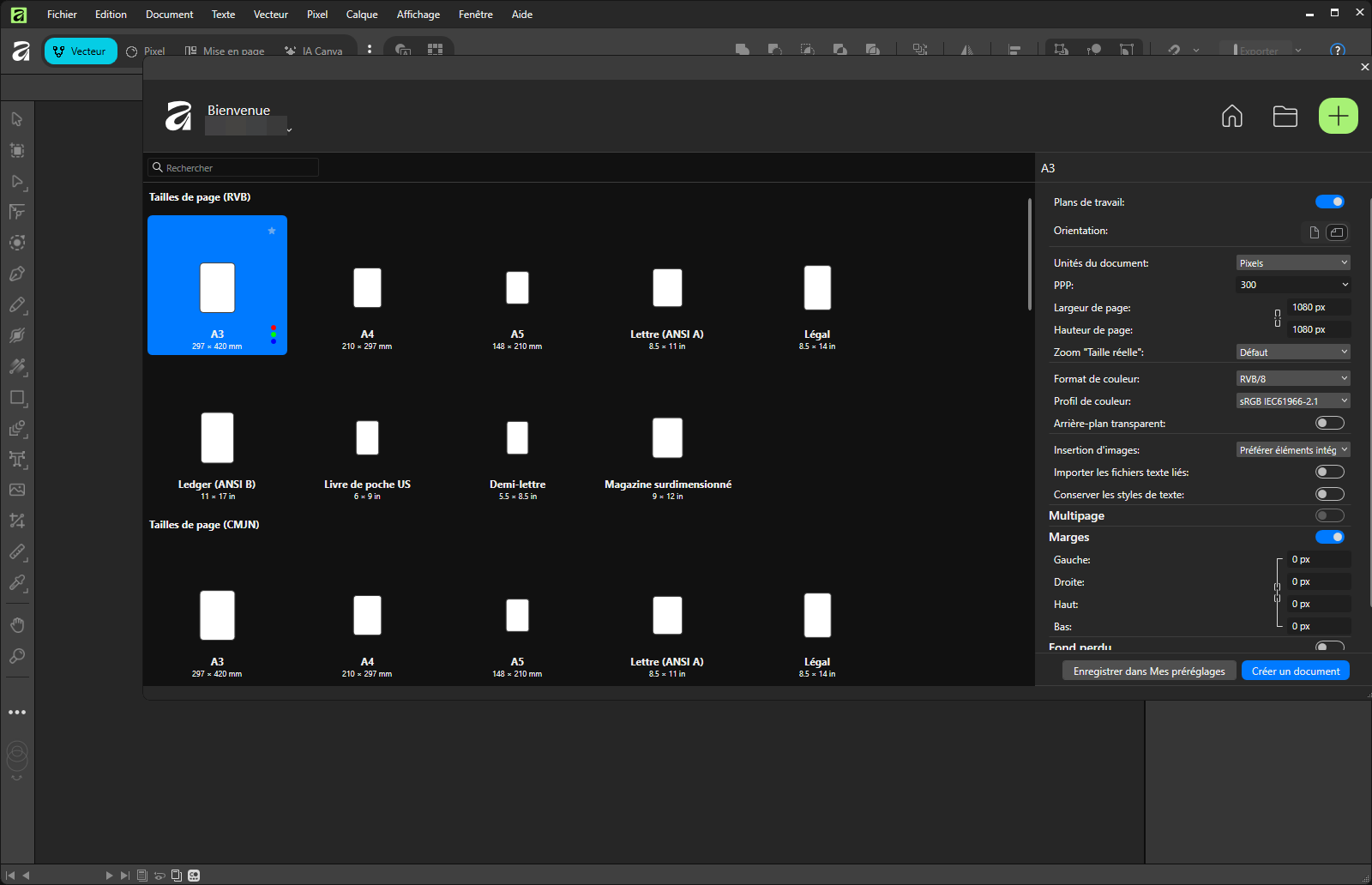The width and height of the screenshot is (1372, 885).
Task: Favorite the selected A3 preset with star
Action: tap(272, 231)
